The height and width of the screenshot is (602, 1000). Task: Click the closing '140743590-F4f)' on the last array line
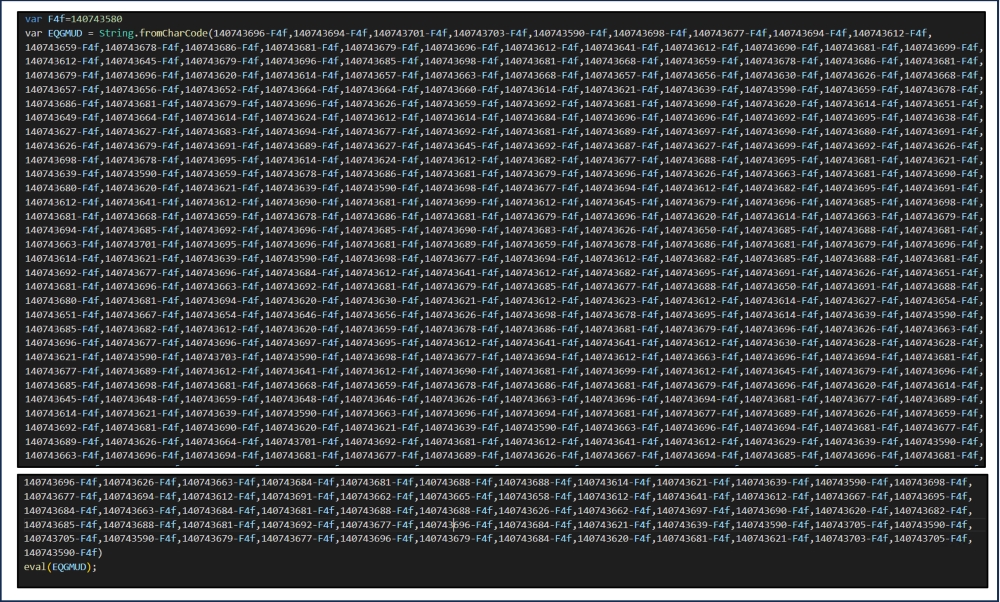point(63,553)
